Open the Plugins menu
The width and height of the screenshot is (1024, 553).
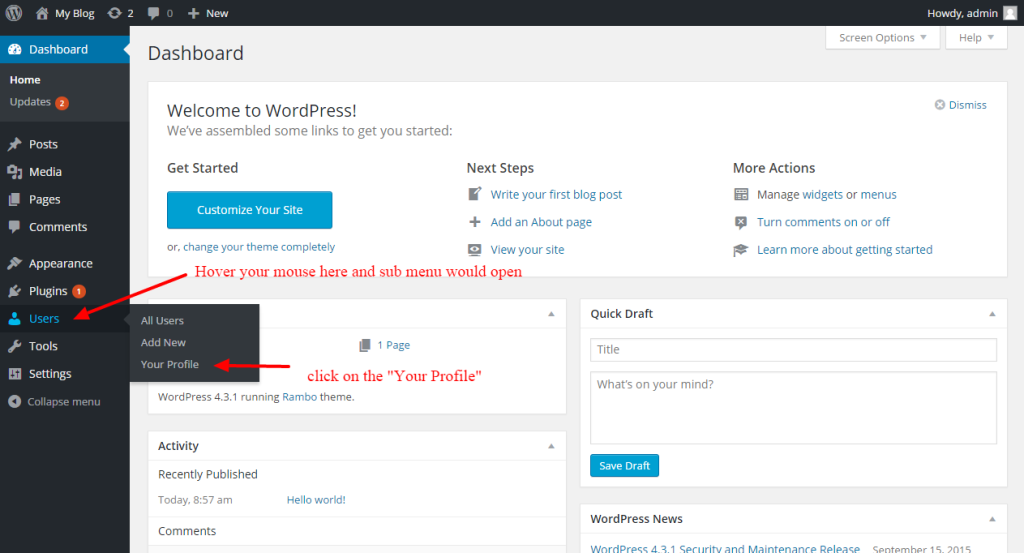(x=48, y=291)
